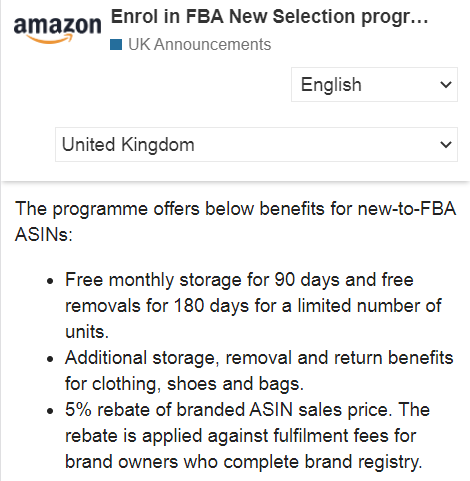Open the United Kingdom country dropdown
Image resolution: width=470 pixels, height=481 pixels.
pos(256,144)
